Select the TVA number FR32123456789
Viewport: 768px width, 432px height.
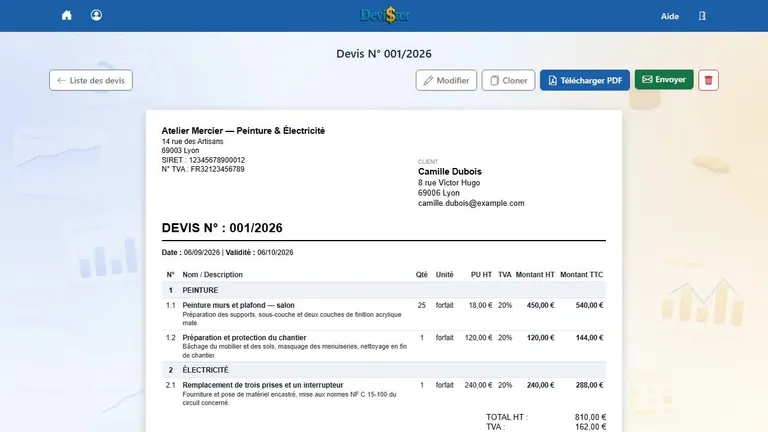(217, 169)
